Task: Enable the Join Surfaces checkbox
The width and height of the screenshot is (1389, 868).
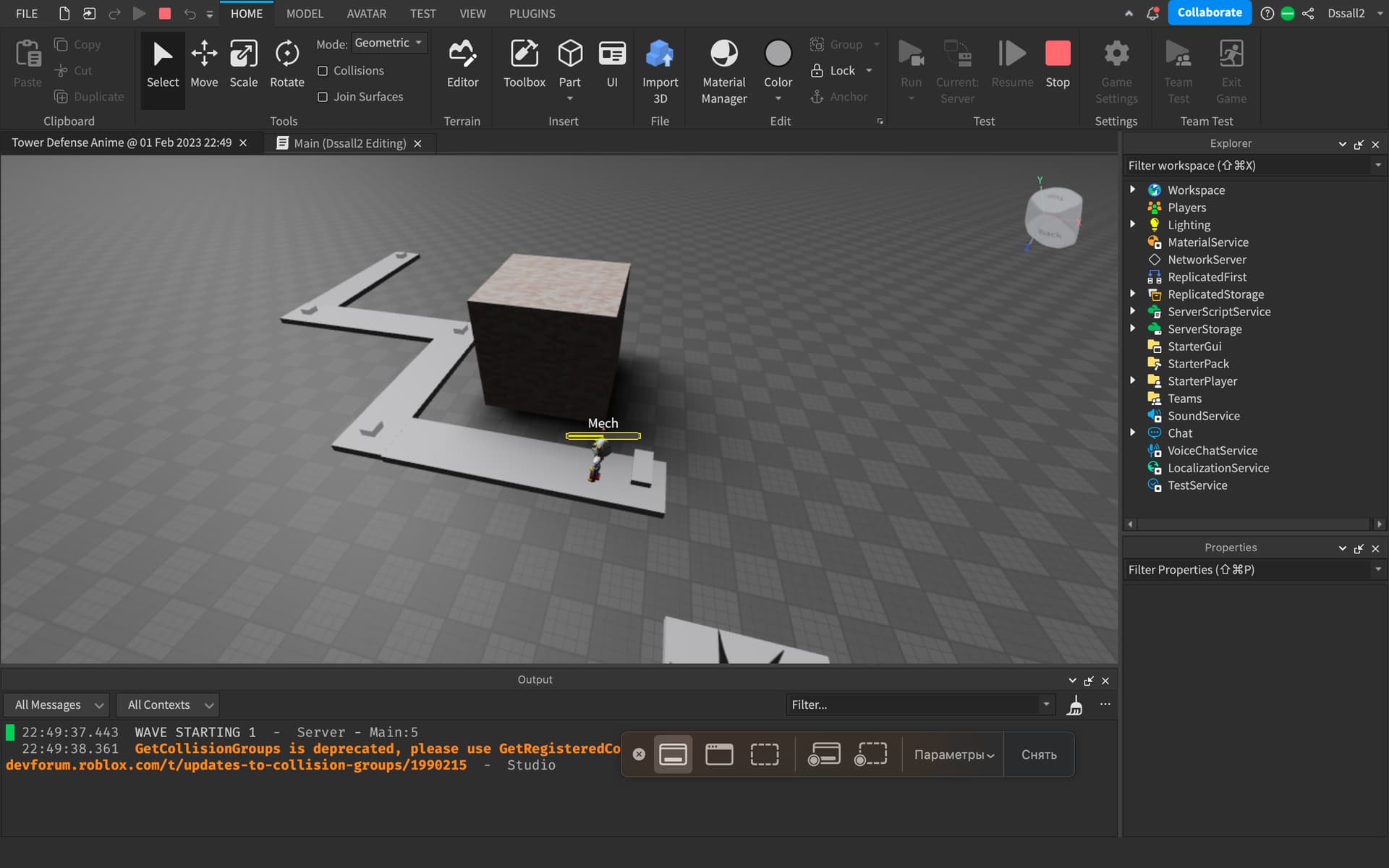Action: (323, 97)
